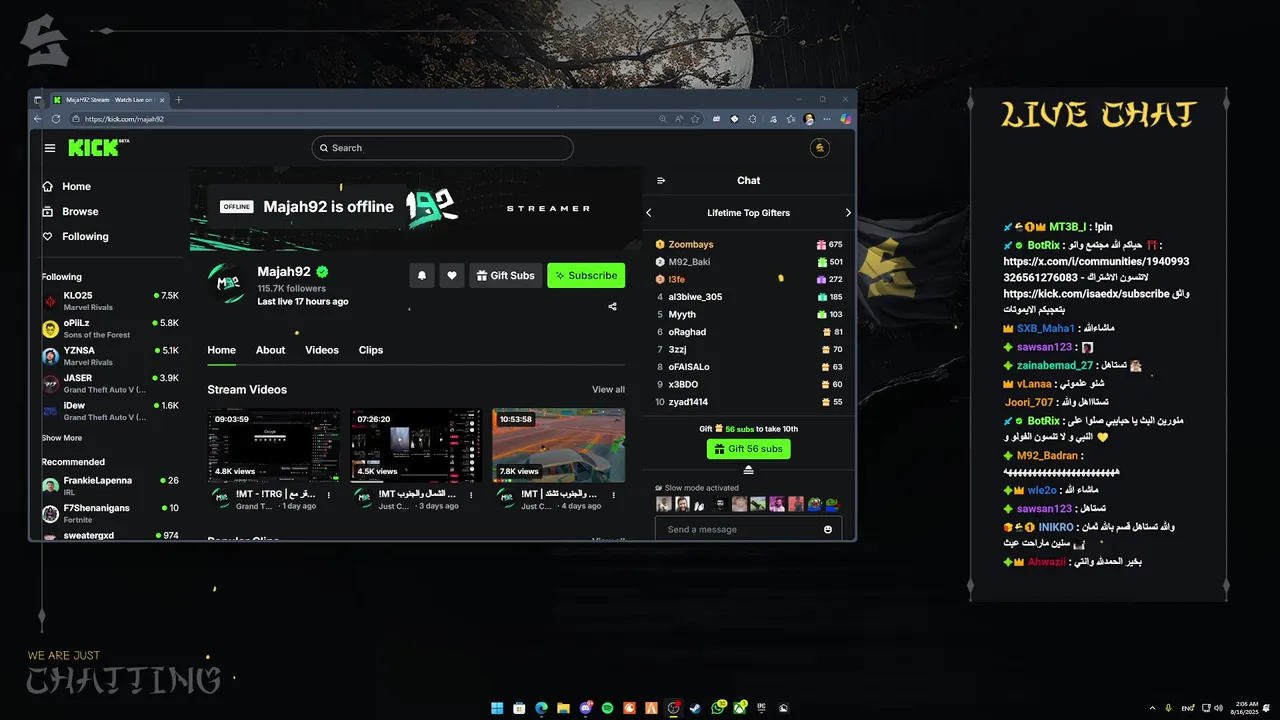This screenshot has width=1280, height=720.
Task: Open Spotify from the taskbar
Action: (x=607, y=708)
